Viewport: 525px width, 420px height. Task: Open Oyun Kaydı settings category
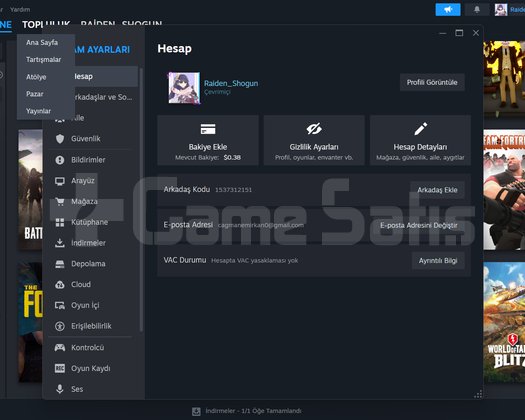click(x=90, y=368)
